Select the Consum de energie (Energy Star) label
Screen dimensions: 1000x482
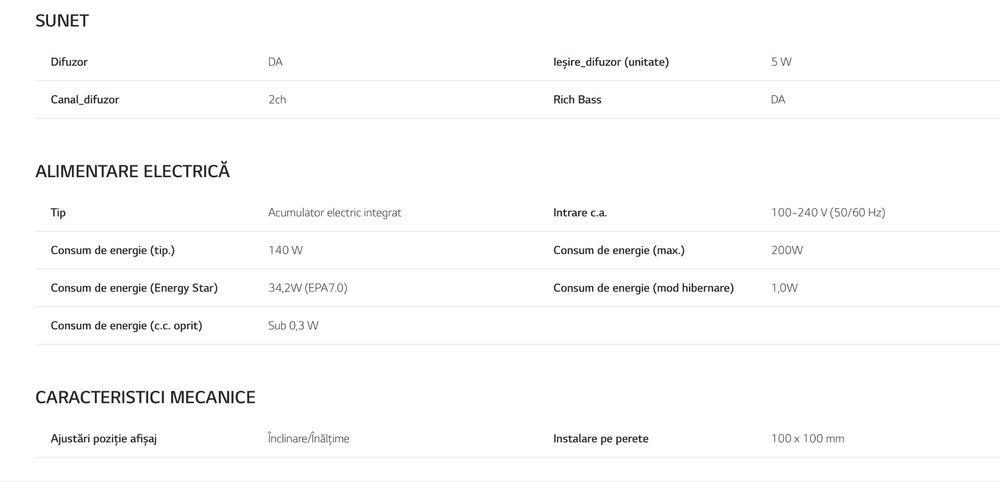[x=134, y=288]
